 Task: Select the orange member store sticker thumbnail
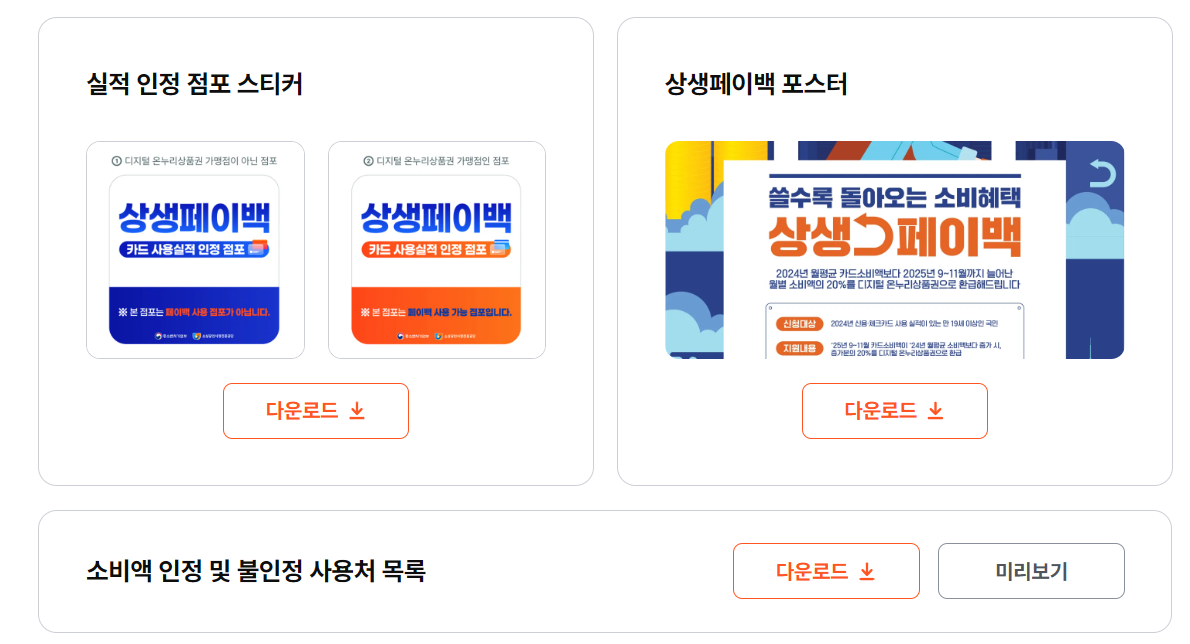pyautogui.click(x=436, y=259)
